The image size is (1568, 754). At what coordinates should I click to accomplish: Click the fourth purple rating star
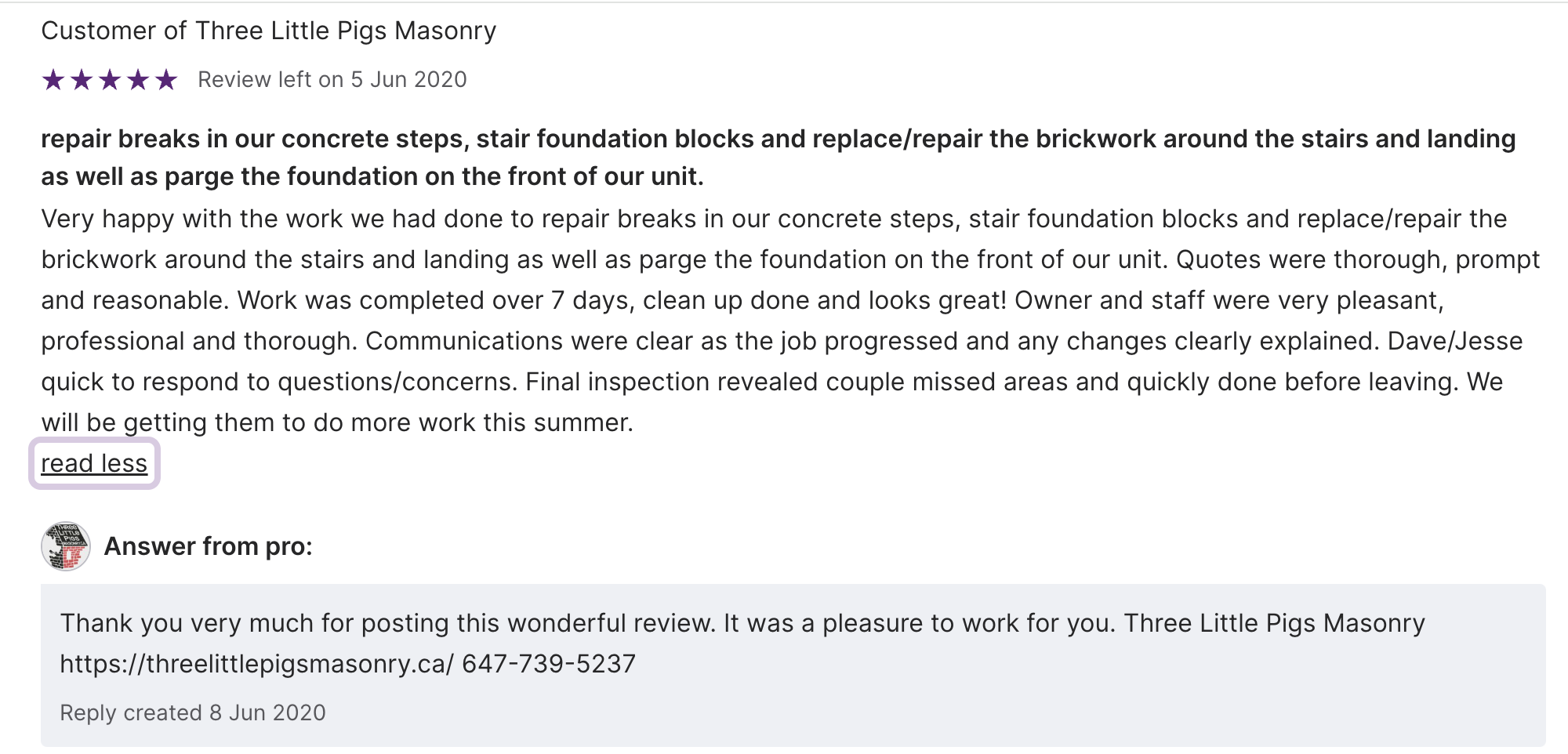[x=138, y=80]
